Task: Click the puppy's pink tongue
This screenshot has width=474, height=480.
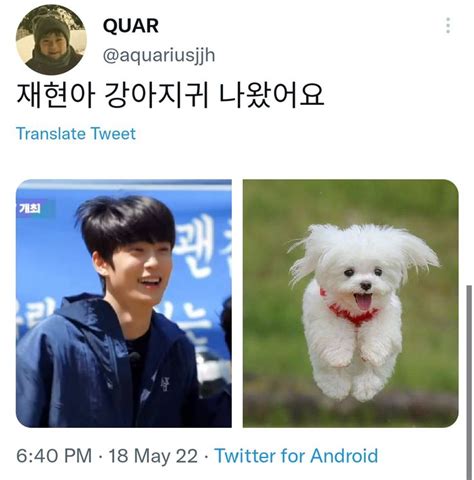Action: point(363,302)
